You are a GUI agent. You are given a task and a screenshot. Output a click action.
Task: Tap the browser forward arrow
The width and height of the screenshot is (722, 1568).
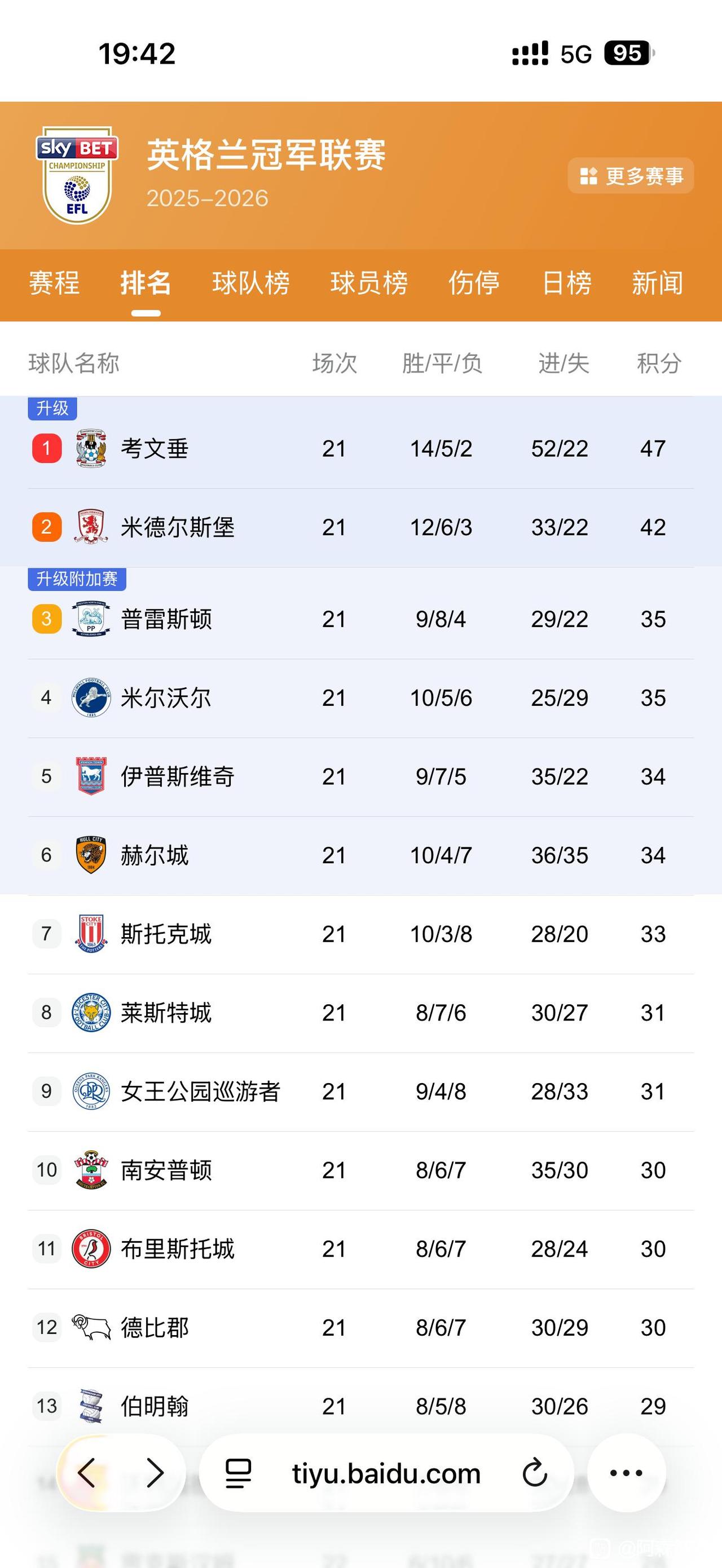(x=156, y=1473)
